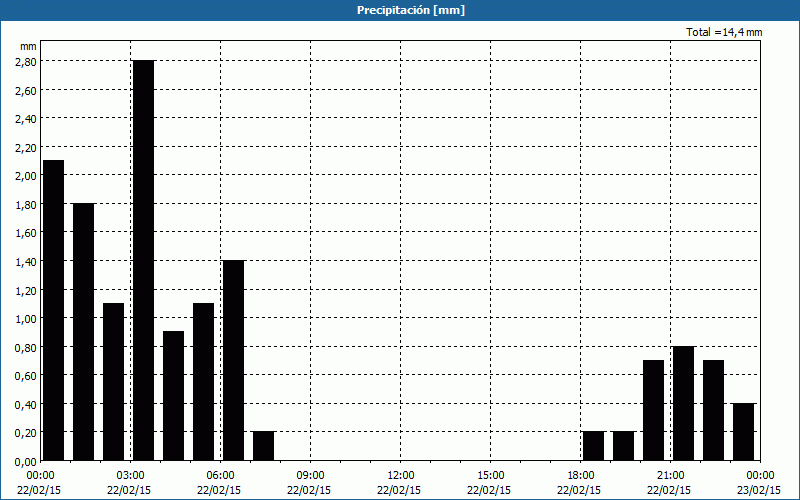
Task: Select the bar reaching 1,40 mm after 06:00
Action: click(x=234, y=360)
